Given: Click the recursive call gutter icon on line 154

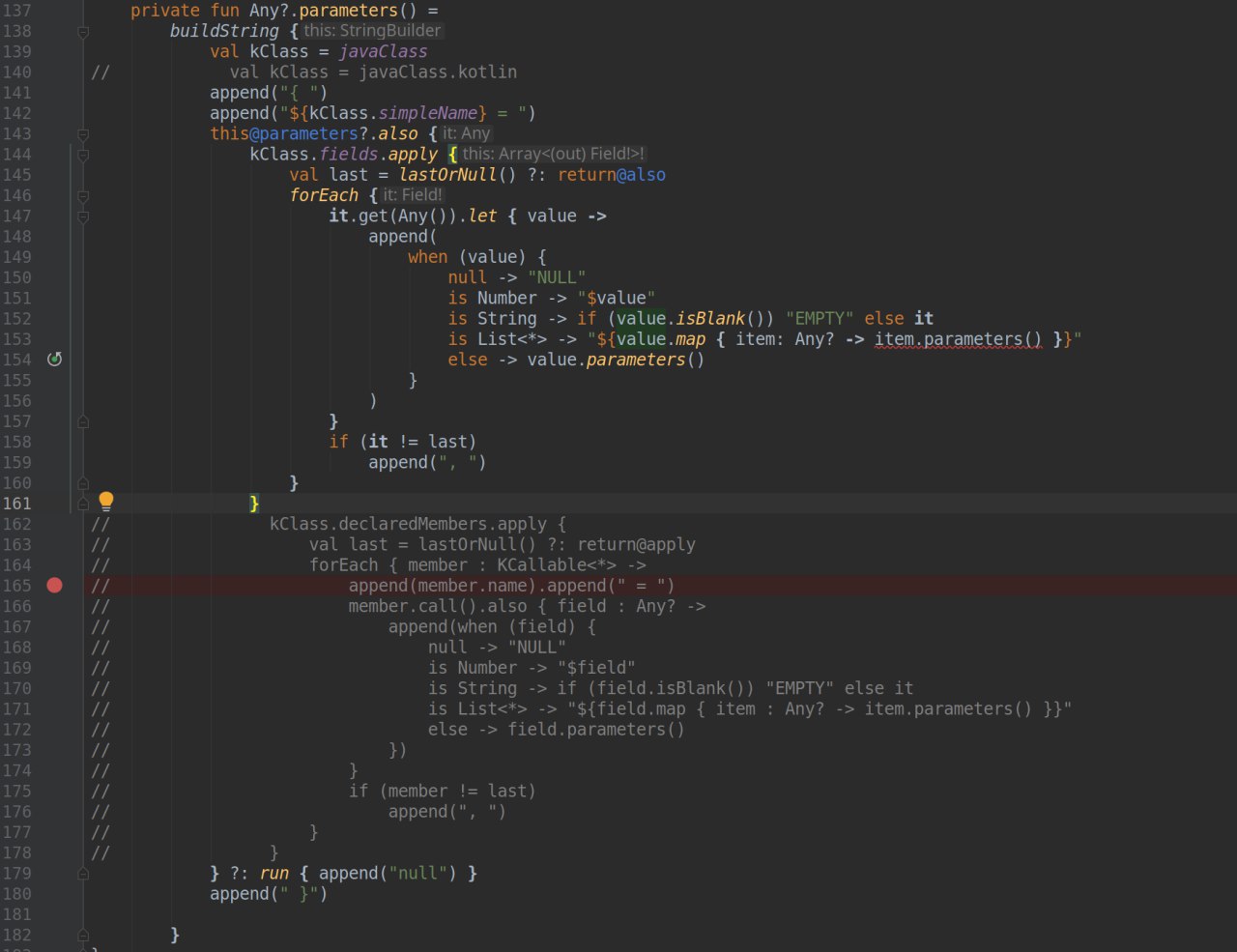Looking at the screenshot, I should click(55, 360).
